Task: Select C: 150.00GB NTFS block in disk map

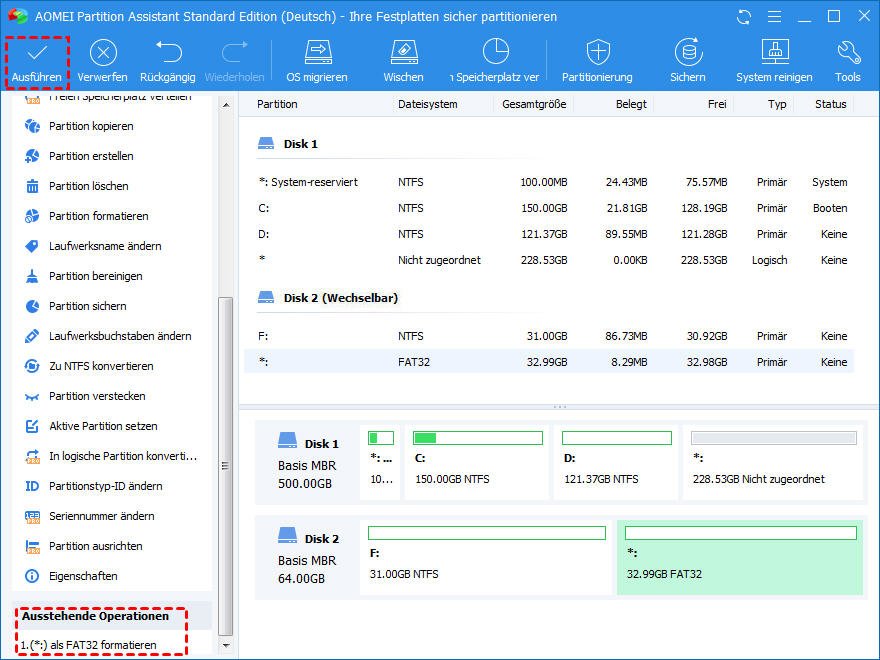Action: [x=478, y=462]
